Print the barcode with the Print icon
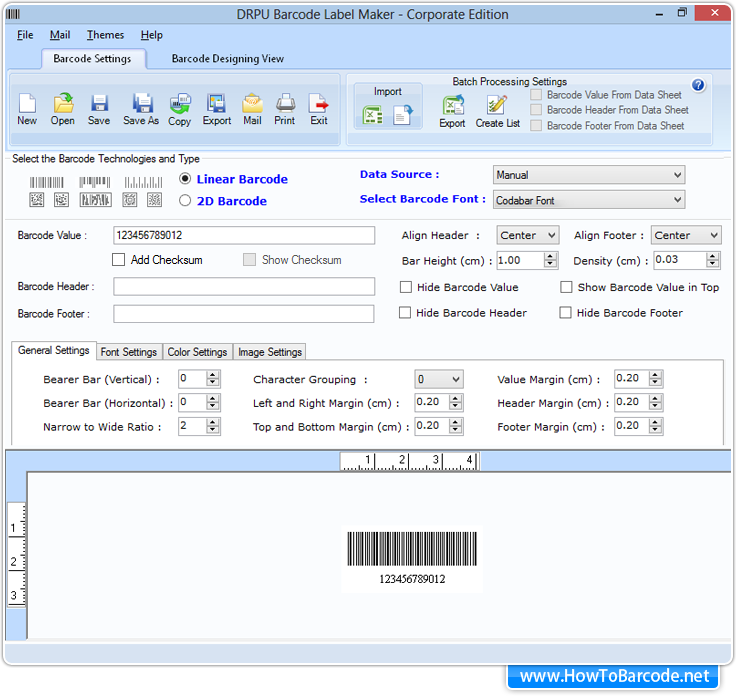 (x=285, y=104)
